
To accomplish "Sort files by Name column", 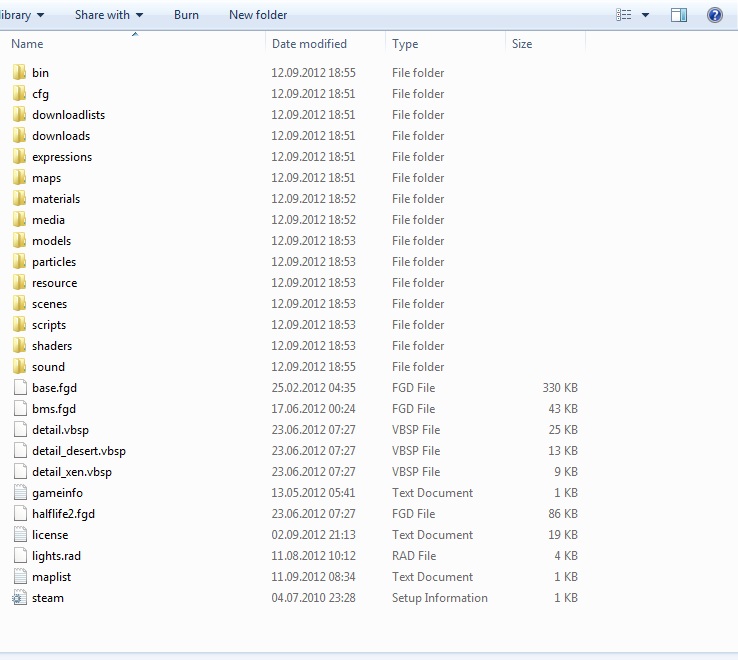I will (28, 44).
